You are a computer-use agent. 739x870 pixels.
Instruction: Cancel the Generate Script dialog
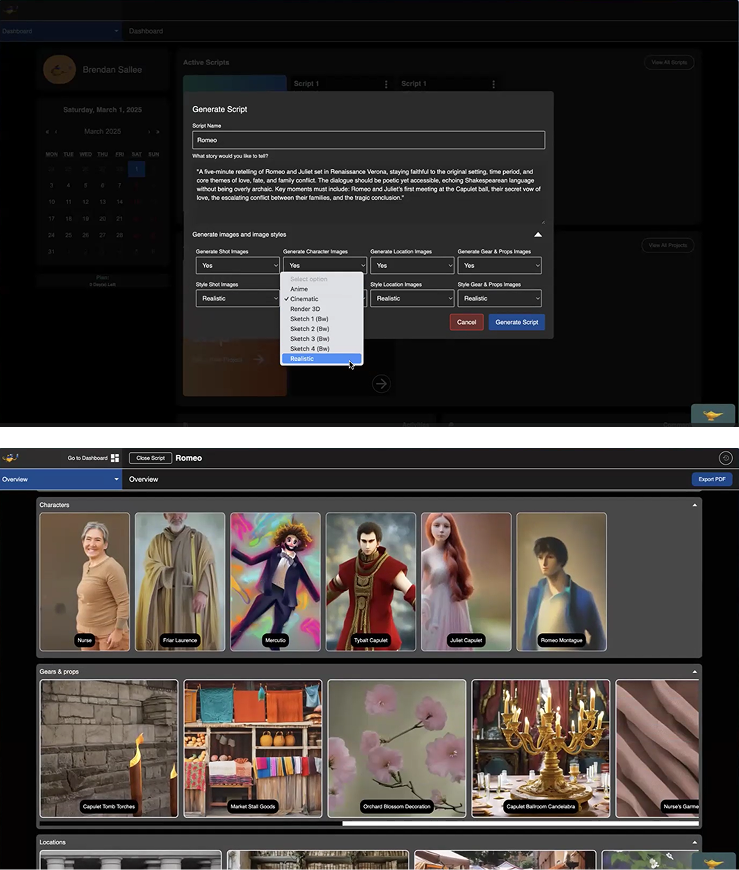tap(466, 322)
